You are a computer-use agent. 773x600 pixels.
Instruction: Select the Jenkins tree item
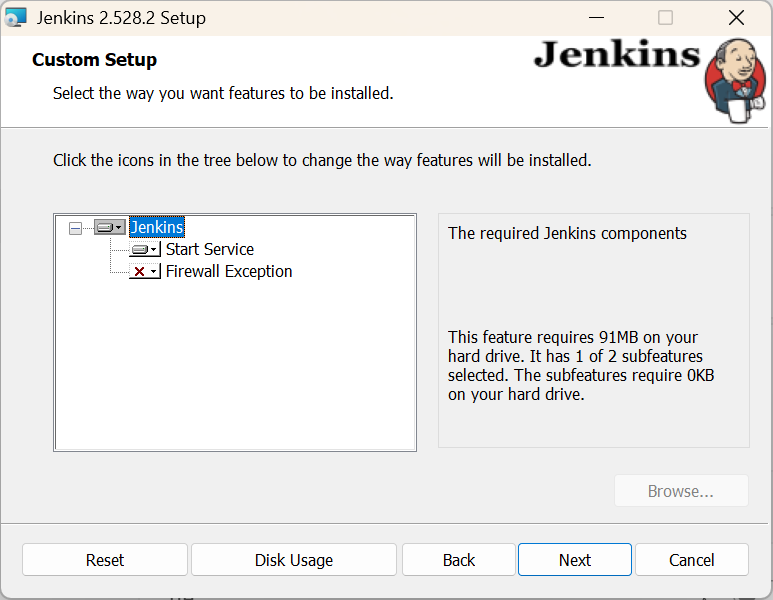point(157,227)
